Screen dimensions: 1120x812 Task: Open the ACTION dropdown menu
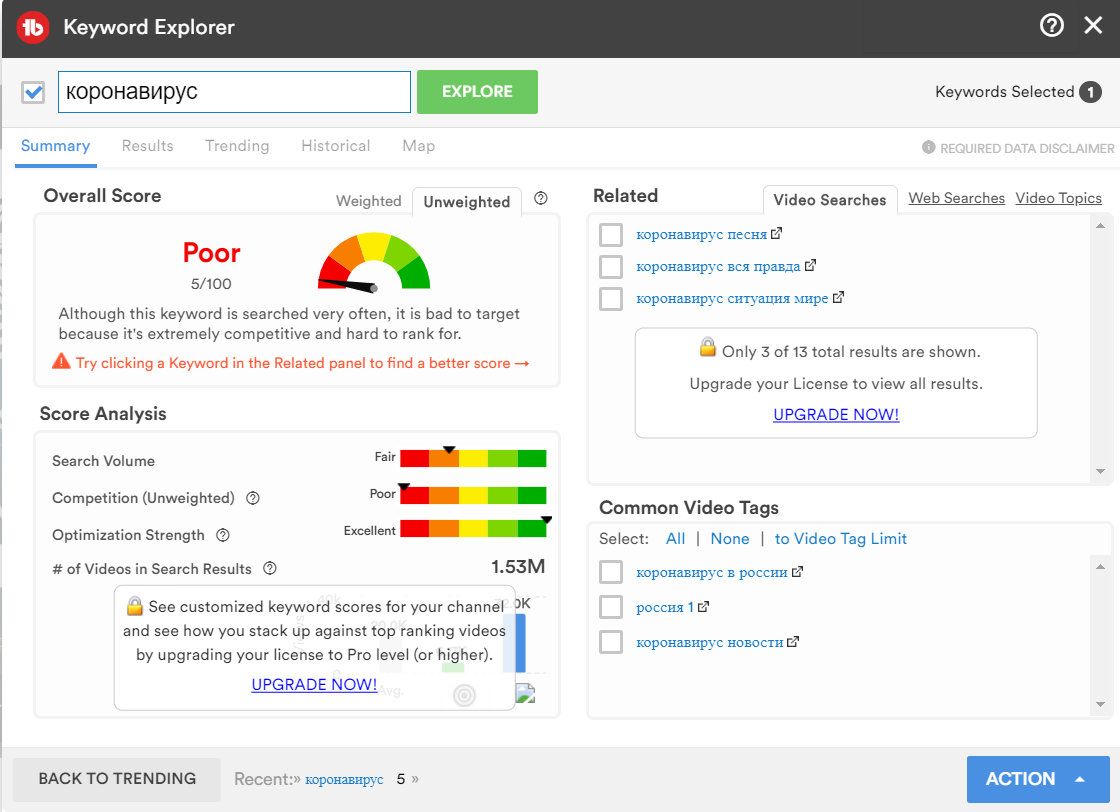pos(1037,779)
